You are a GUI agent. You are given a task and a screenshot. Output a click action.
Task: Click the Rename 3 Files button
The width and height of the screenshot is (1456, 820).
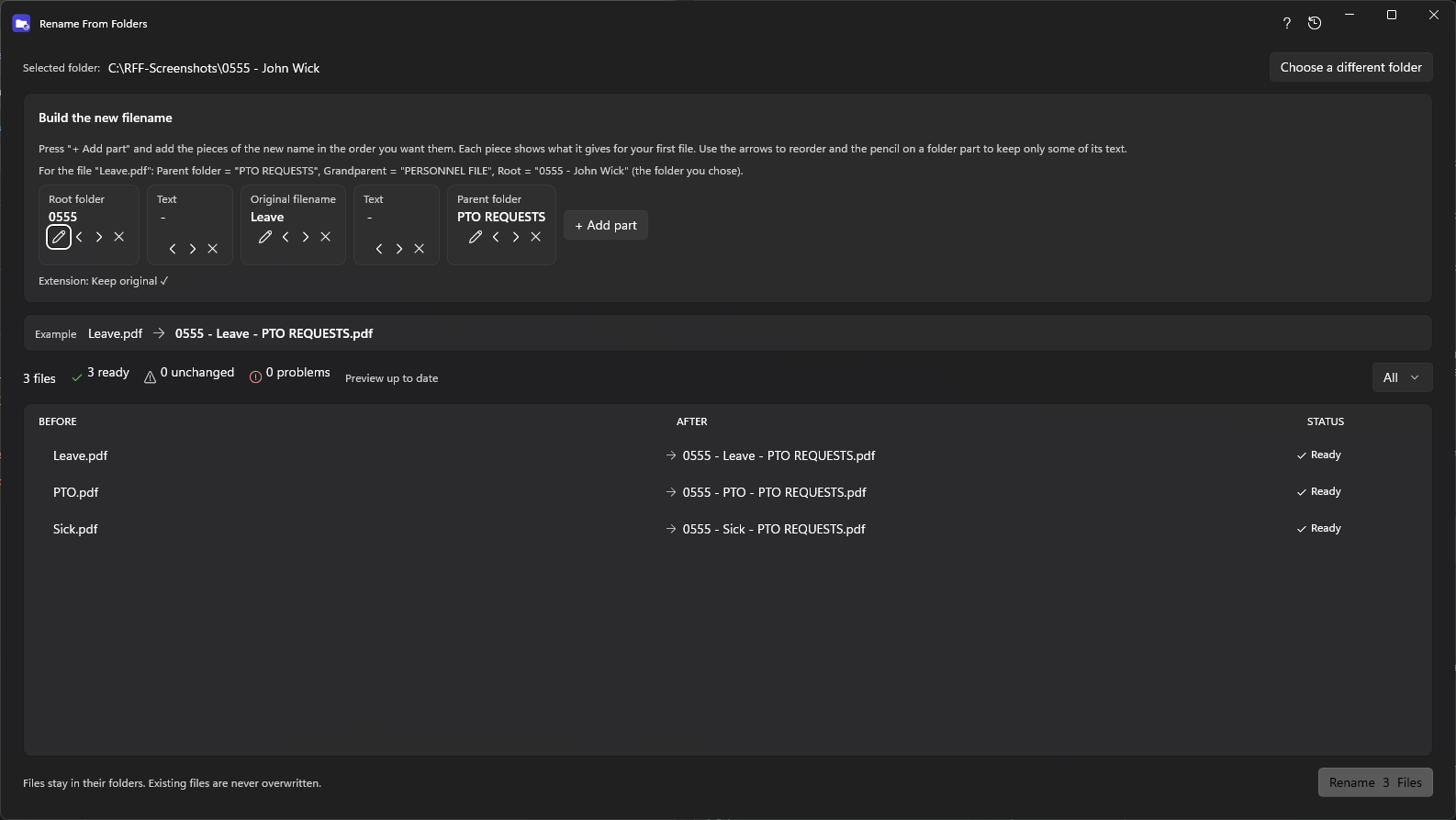coord(1375,782)
